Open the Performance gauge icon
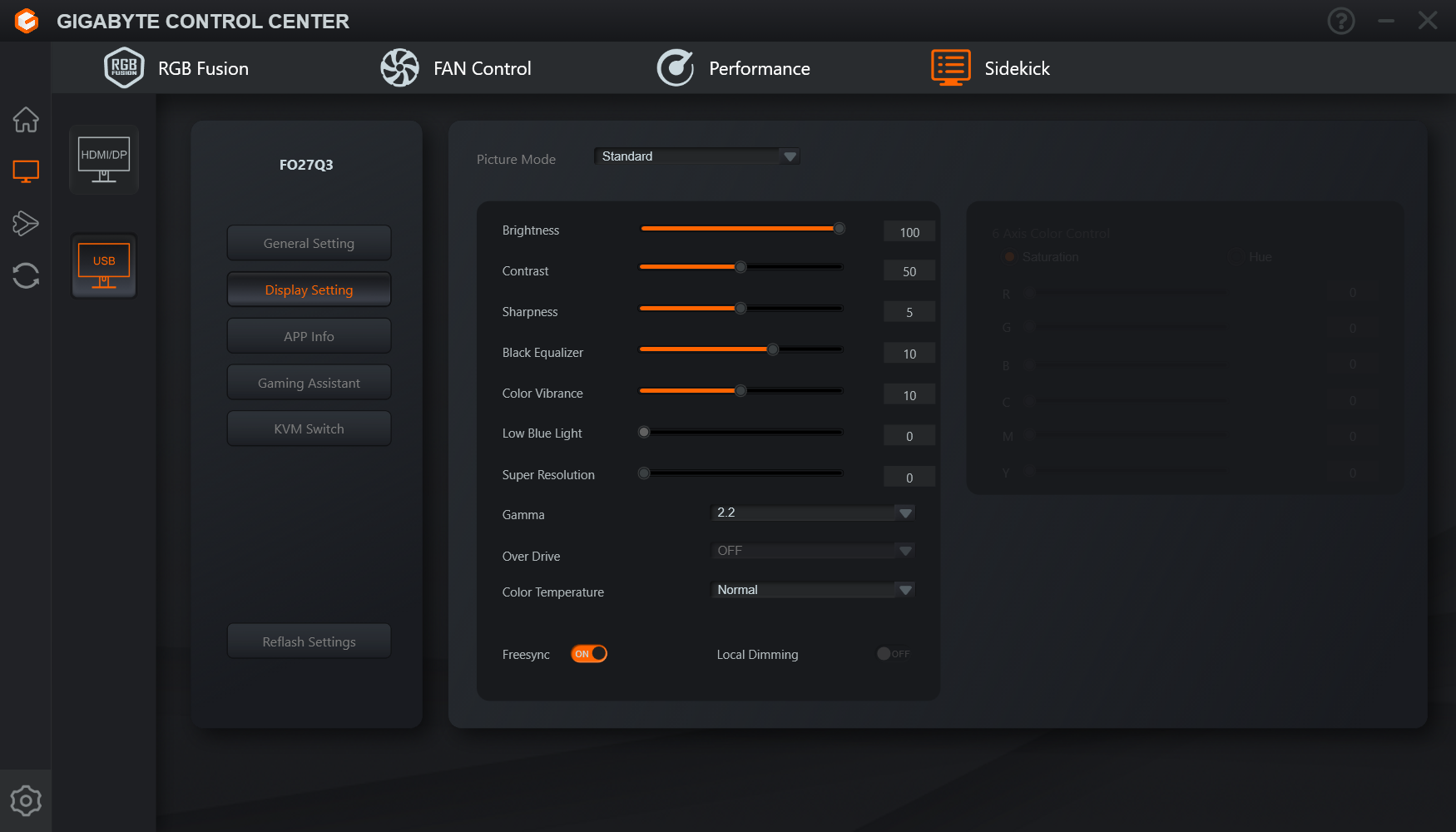Viewport: 1456px width, 832px height. click(676, 67)
